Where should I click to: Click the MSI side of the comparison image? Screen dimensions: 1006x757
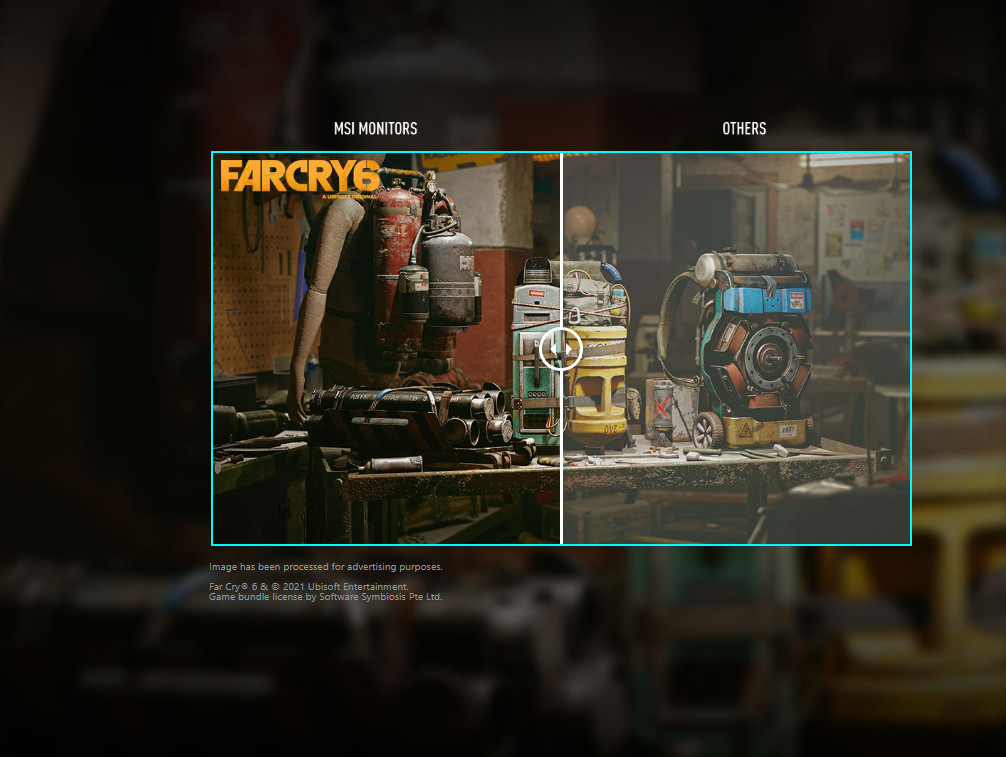point(386,348)
